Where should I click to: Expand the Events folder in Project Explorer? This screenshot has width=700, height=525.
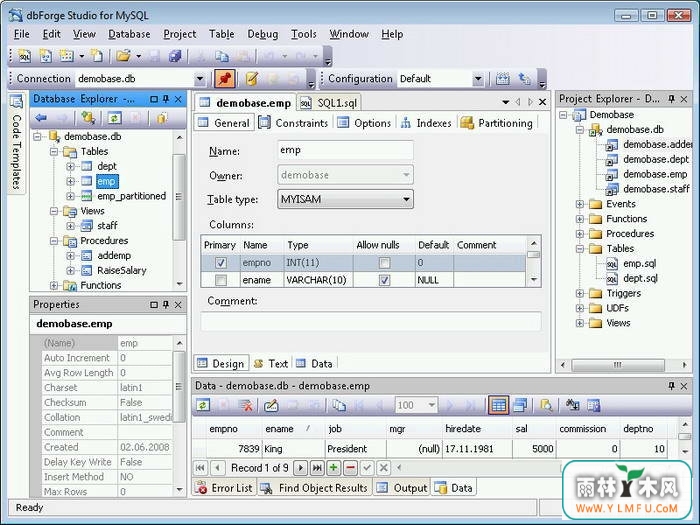[x=579, y=204]
